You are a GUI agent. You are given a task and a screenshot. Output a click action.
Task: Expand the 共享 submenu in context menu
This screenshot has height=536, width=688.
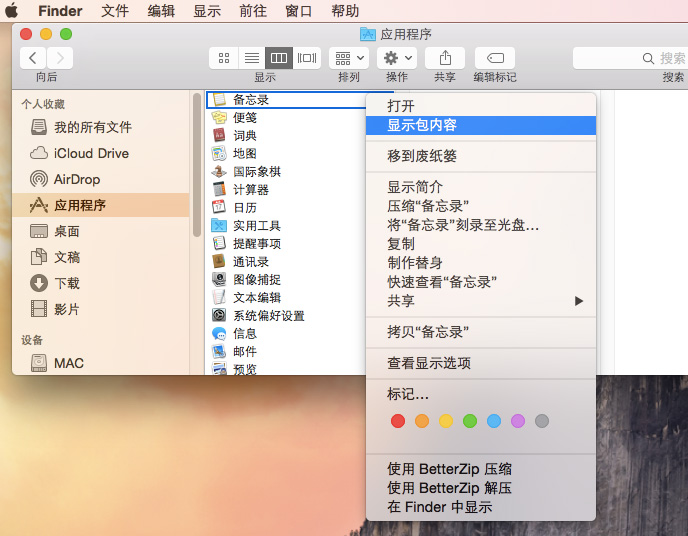click(x=481, y=301)
